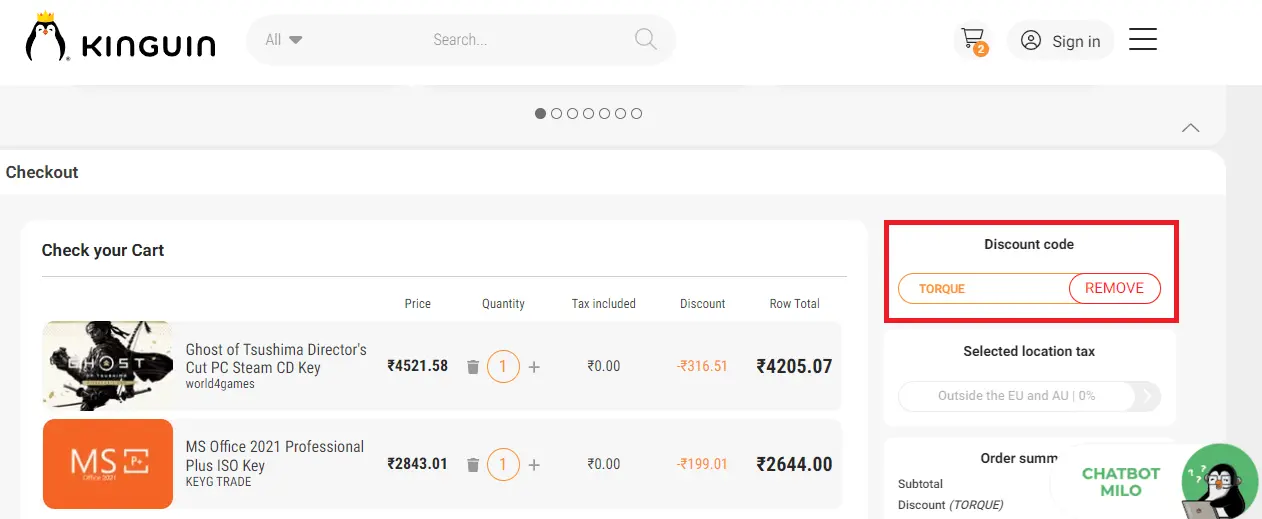Click the Ghost of Tsushima discount -₹316.51
Viewport: 1262px width, 519px height.
point(702,366)
